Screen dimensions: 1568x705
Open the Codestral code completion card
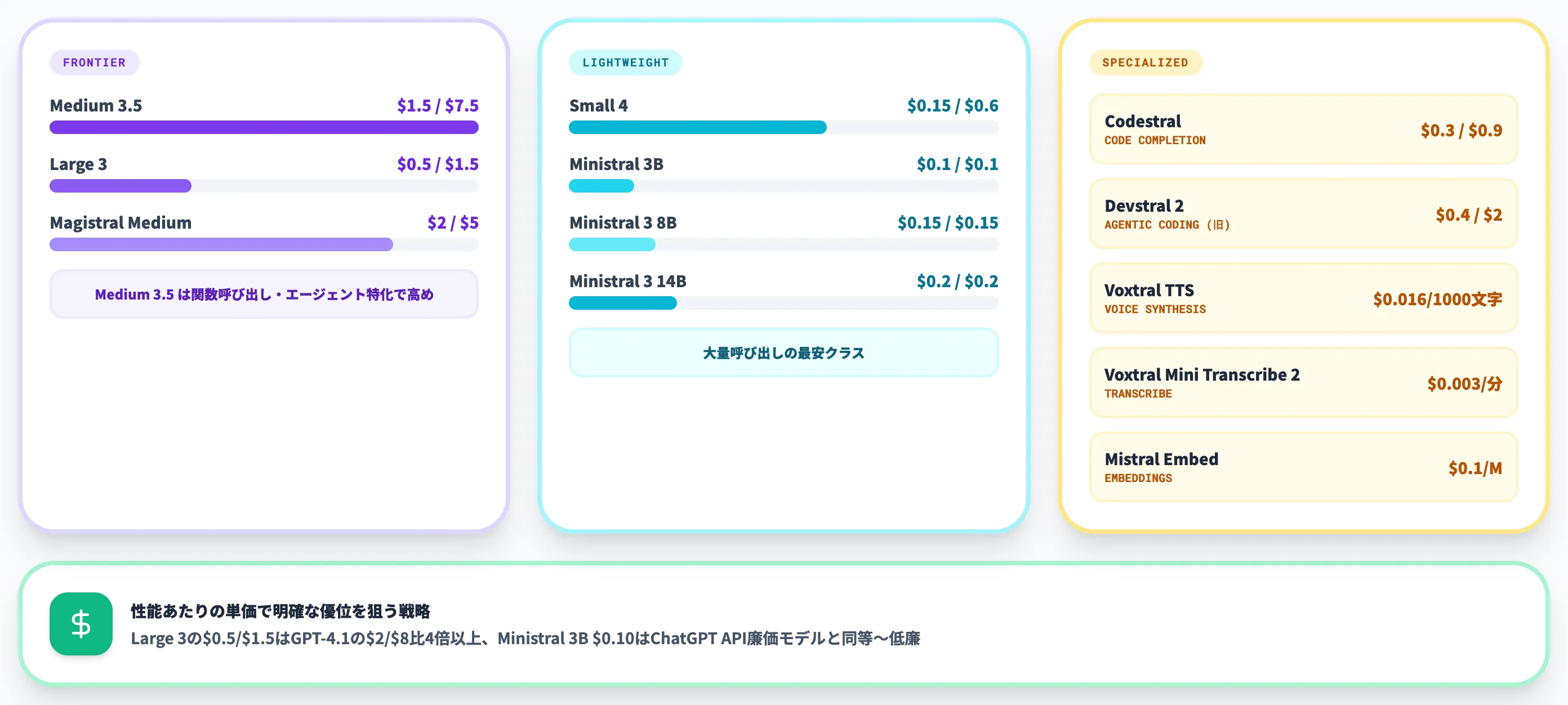point(1303,129)
